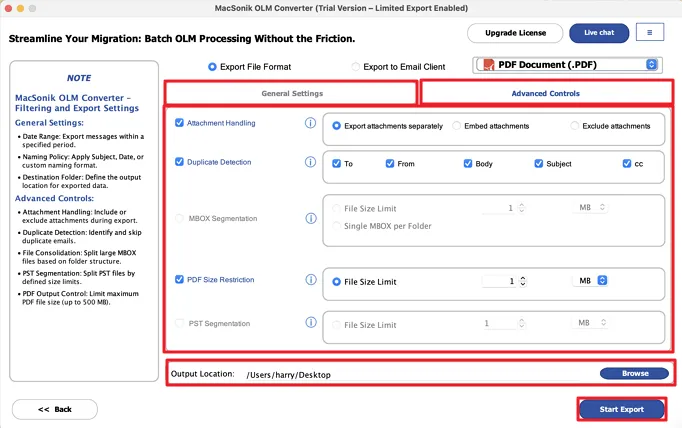Click PDF size limit value field

point(499,281)
